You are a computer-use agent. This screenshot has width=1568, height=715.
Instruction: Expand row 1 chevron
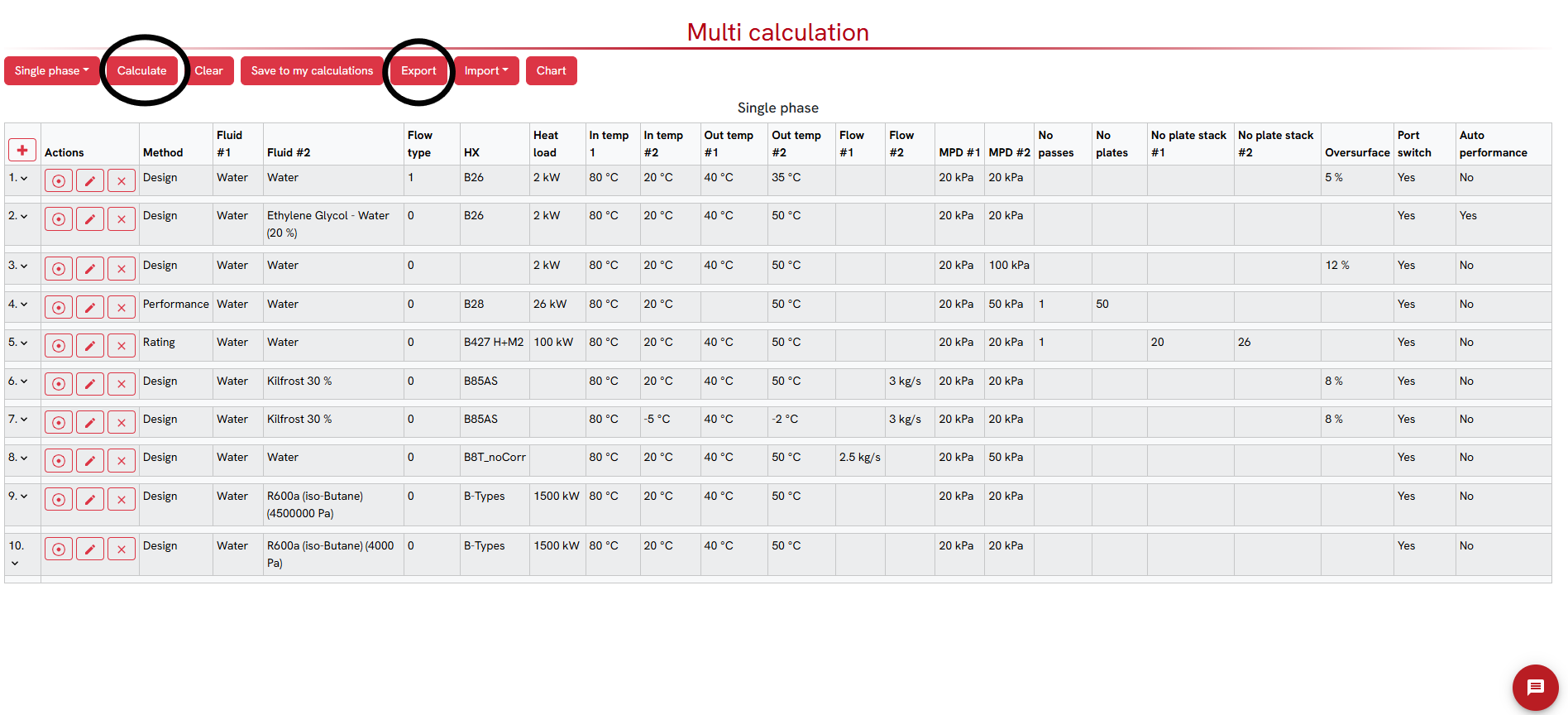pos(24,179)
